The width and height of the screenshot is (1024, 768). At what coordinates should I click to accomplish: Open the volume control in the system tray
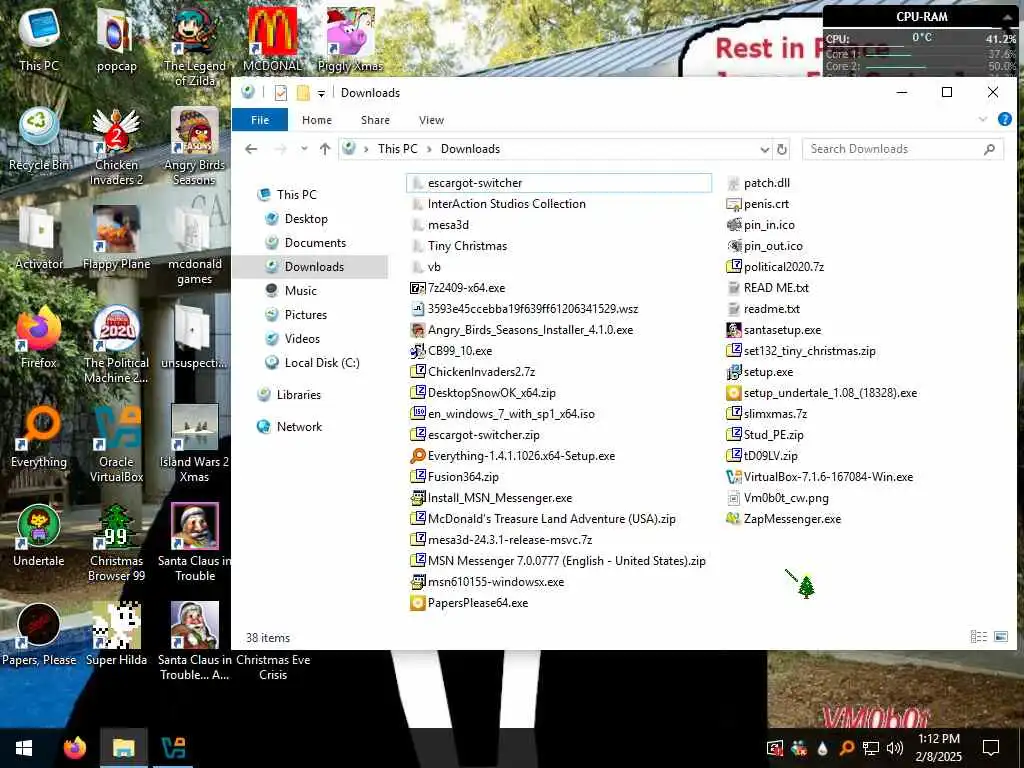tap(895, 748)
